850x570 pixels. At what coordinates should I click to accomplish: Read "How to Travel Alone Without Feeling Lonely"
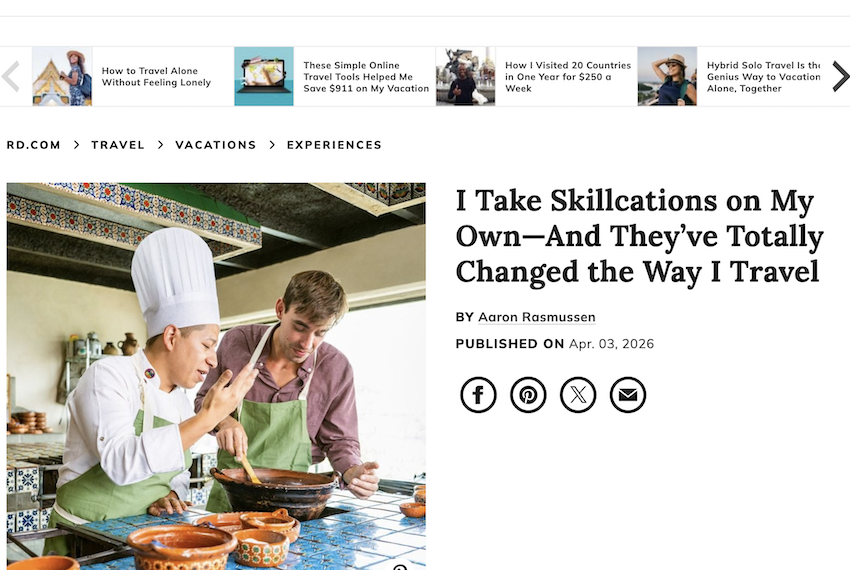tap(156, 77)
